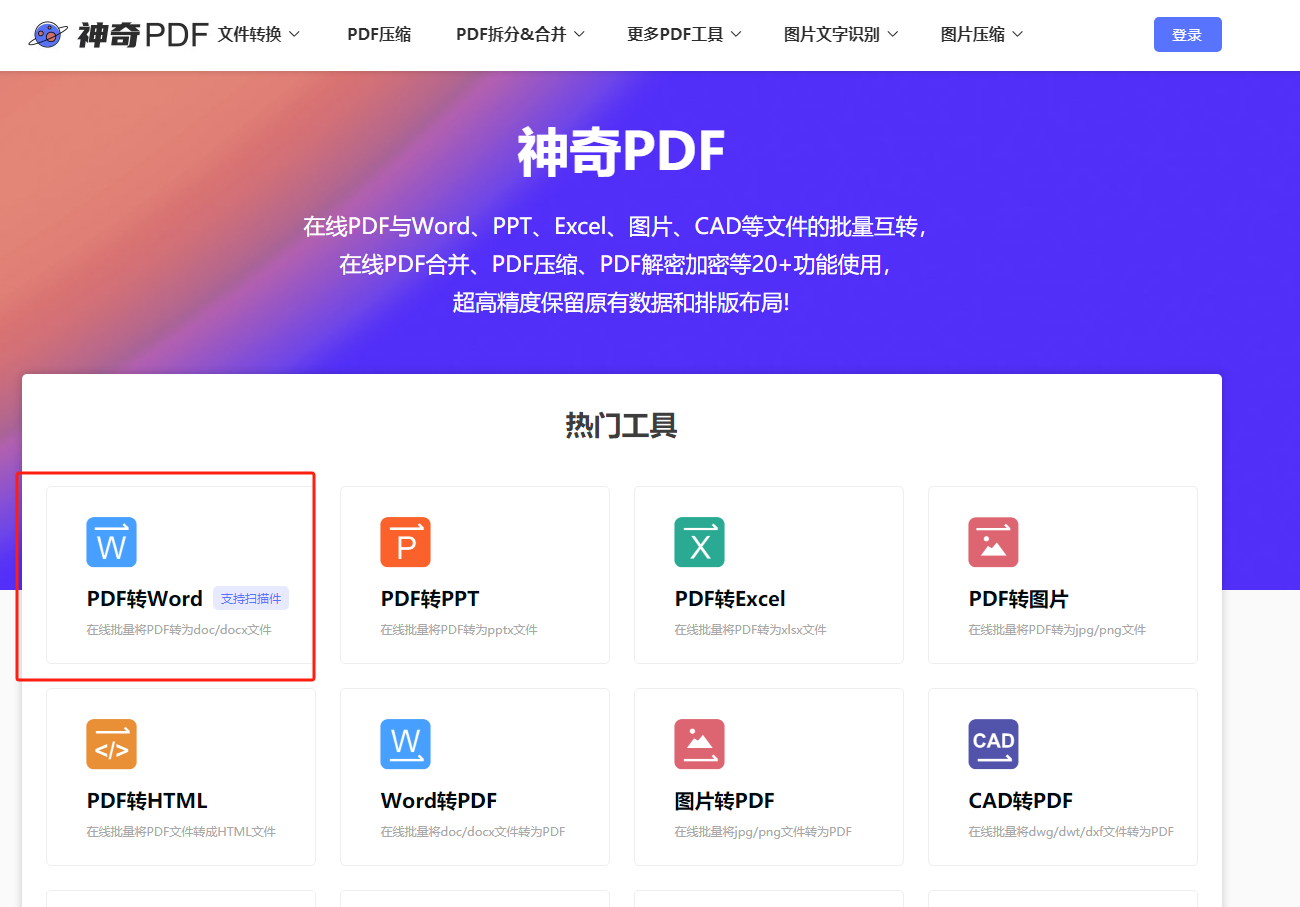Click the large 神奇PDF banner title

pos(621,153)
